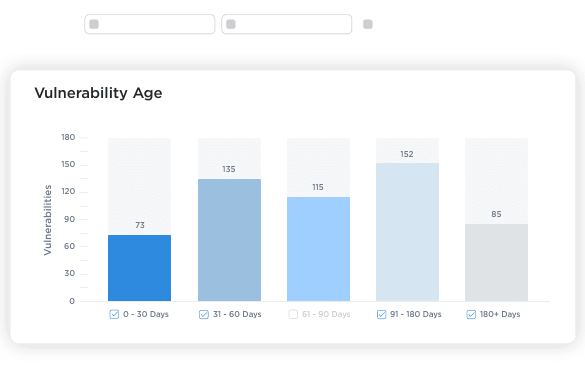Click the Vulnerability Age card title

(x=98, y=93)
